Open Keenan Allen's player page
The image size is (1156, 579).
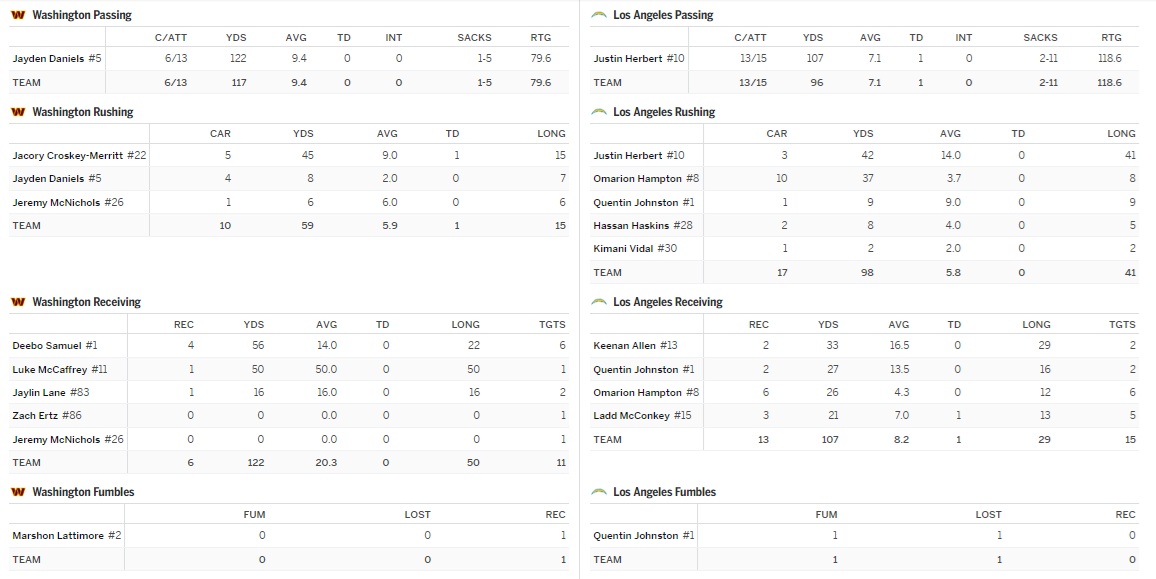tap(625, 346)
